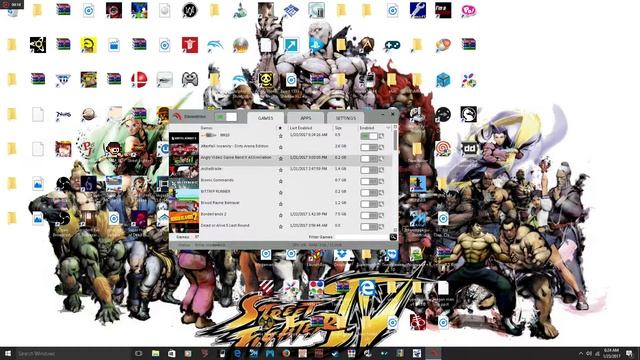The image size is (640, 360).
Task: Open the blue cube desktop icon
Action: click(x=443, y=80)
